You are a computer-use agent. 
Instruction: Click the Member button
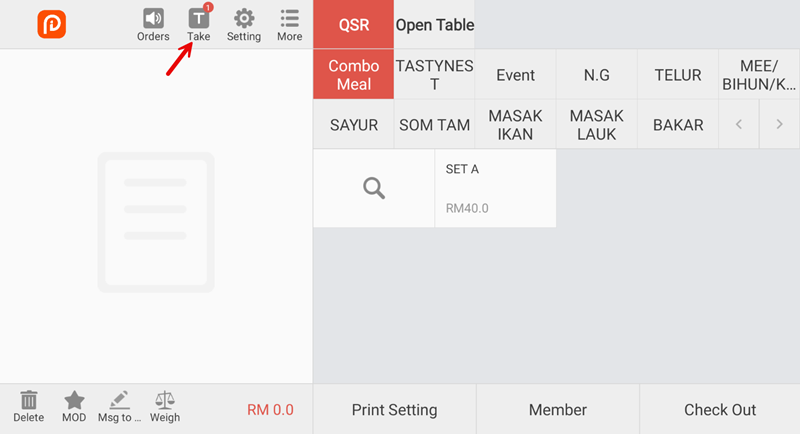557,410
